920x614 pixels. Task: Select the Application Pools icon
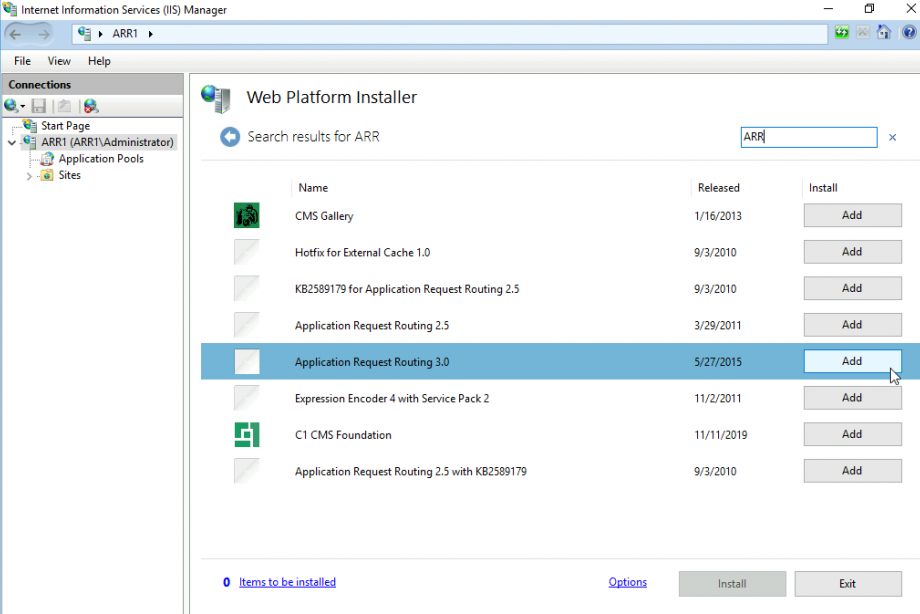(x=47, y=158)
